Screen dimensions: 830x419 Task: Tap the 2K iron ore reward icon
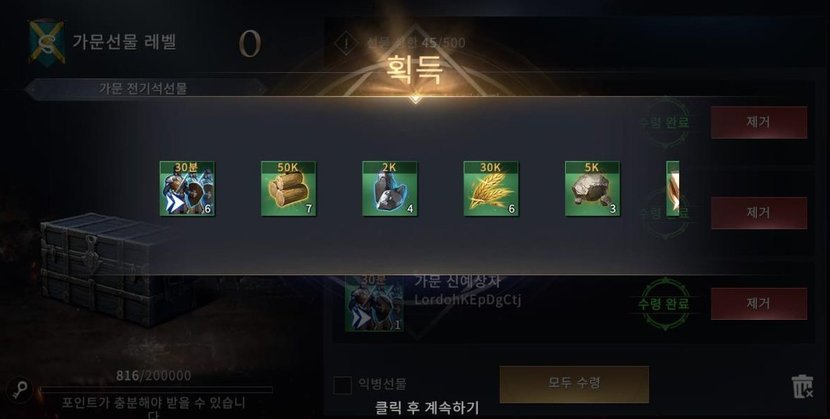click(x=390, y=188)
